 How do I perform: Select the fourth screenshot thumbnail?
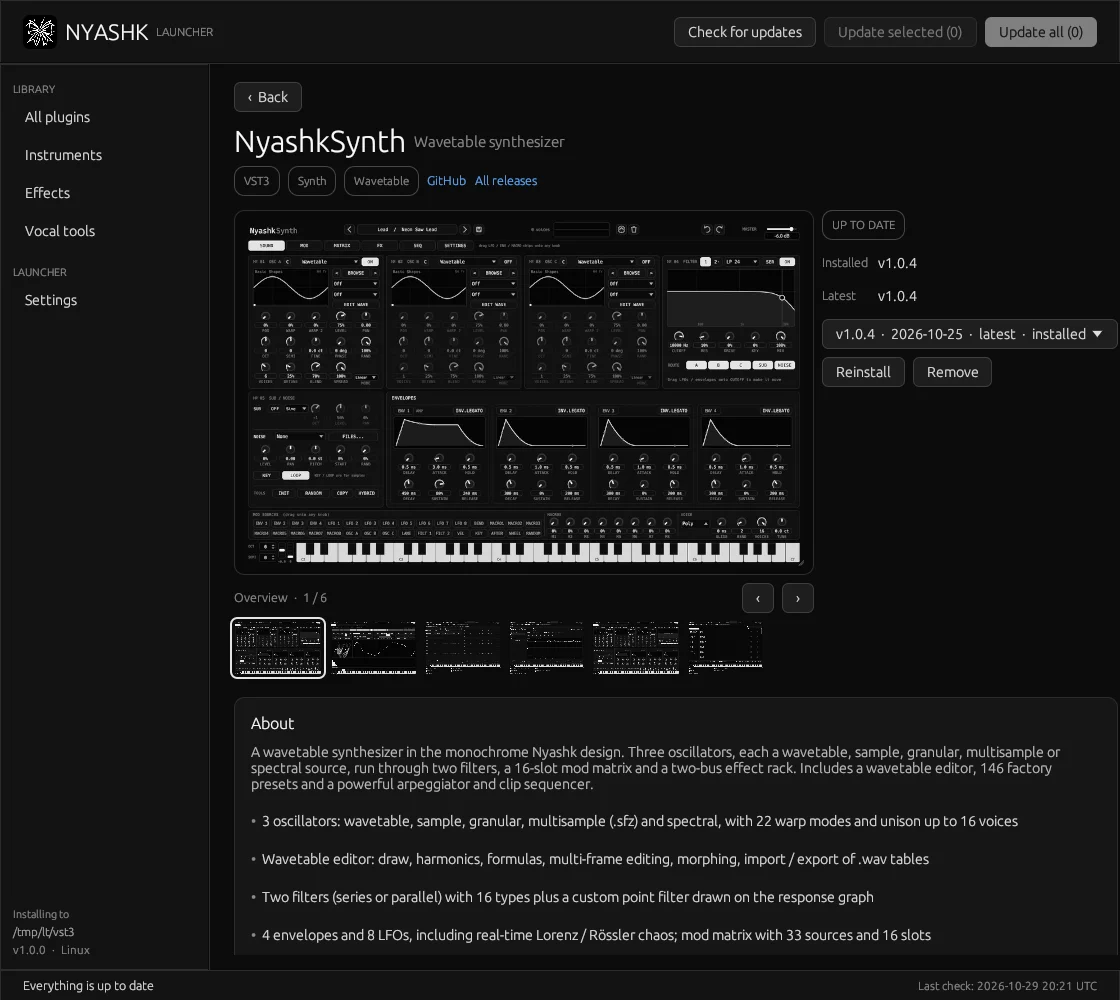point(546,648)
